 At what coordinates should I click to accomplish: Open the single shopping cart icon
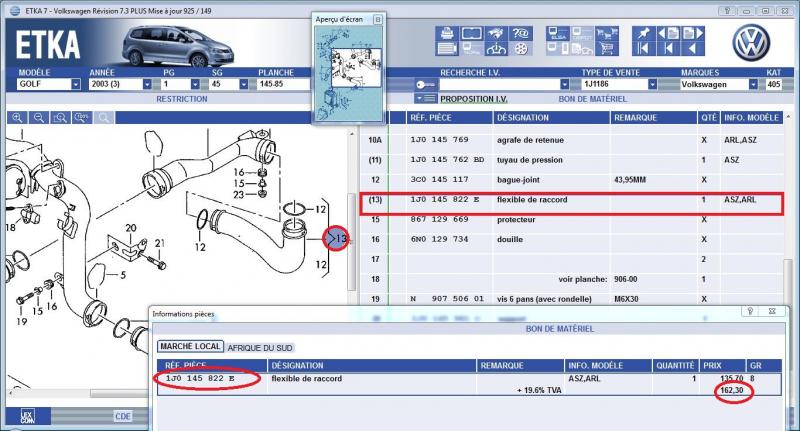[x=607, y=48]
